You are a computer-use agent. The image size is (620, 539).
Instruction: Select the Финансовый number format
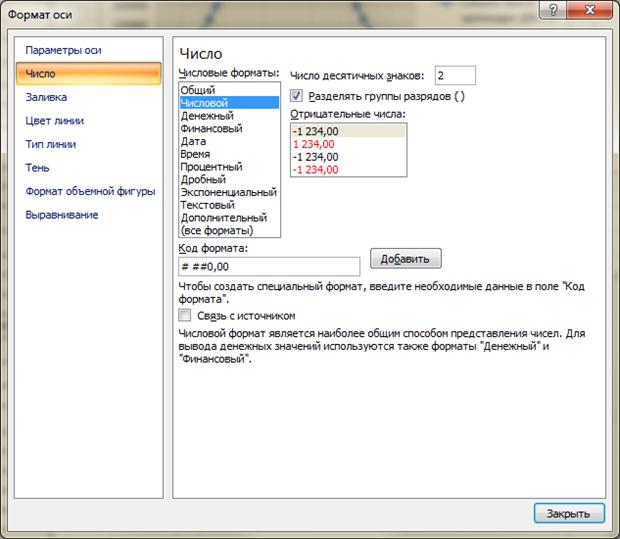[x=229, y=129]
